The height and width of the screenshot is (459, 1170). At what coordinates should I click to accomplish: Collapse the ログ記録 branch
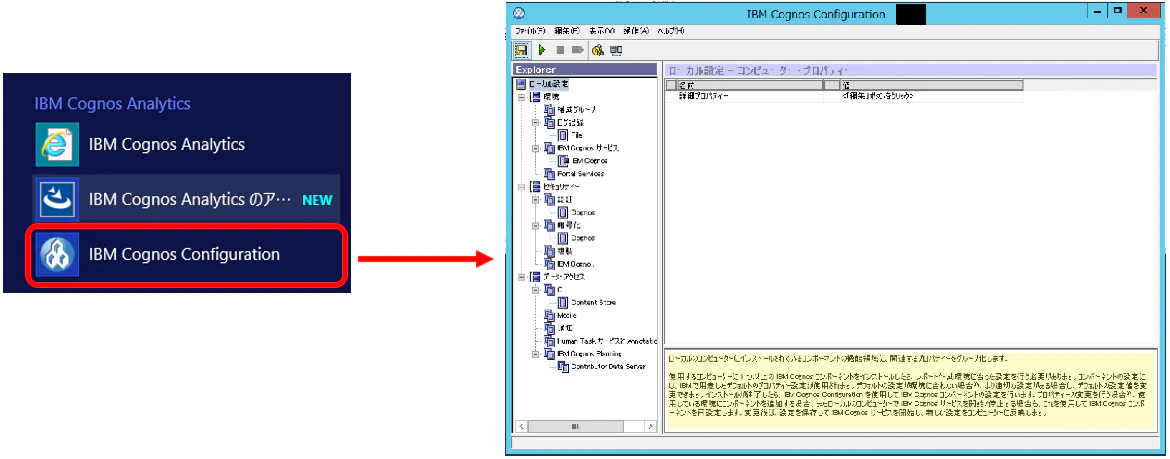click(x=535, y=122)
